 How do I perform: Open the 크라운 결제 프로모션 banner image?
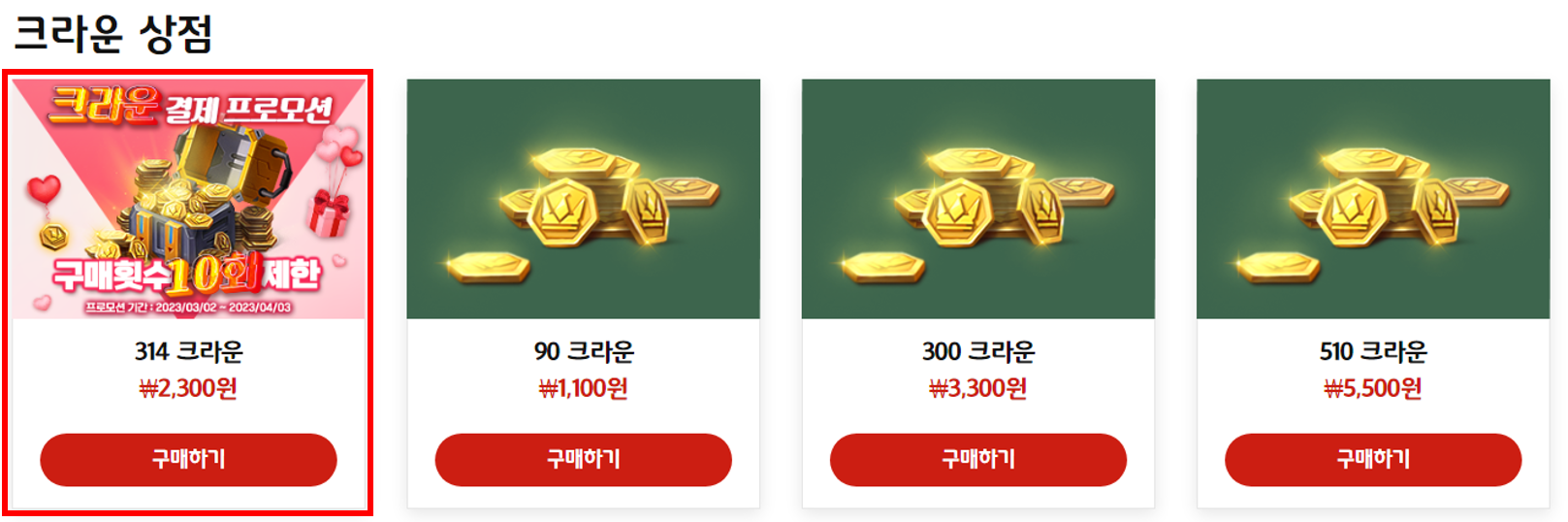pyautogui.click(x=188, y=199)
